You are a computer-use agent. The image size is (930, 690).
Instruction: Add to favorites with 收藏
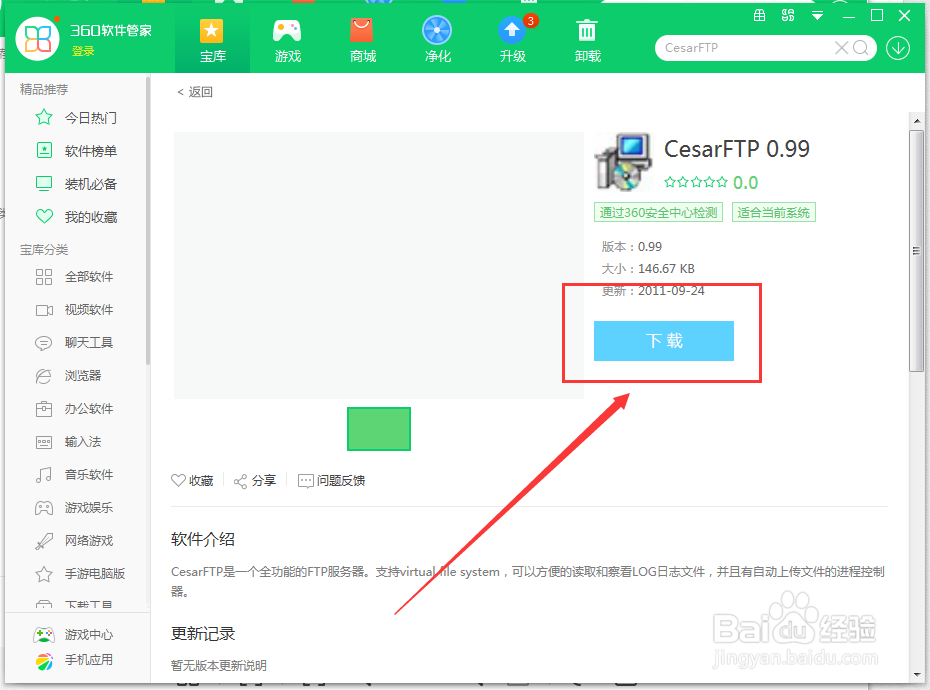click(192, 481)
